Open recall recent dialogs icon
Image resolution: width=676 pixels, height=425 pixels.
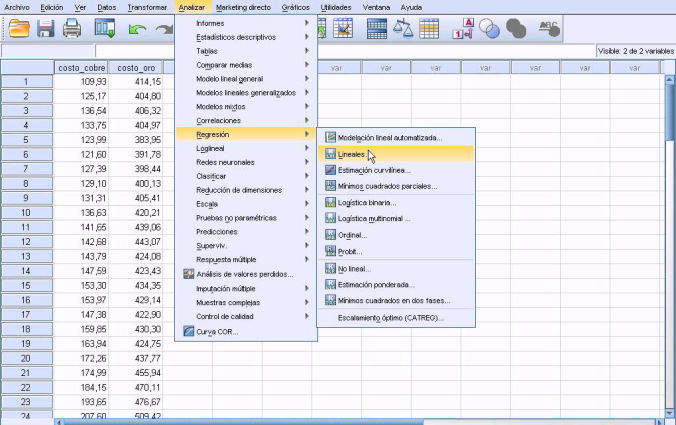pyautogui.click(x=105, y=29)
